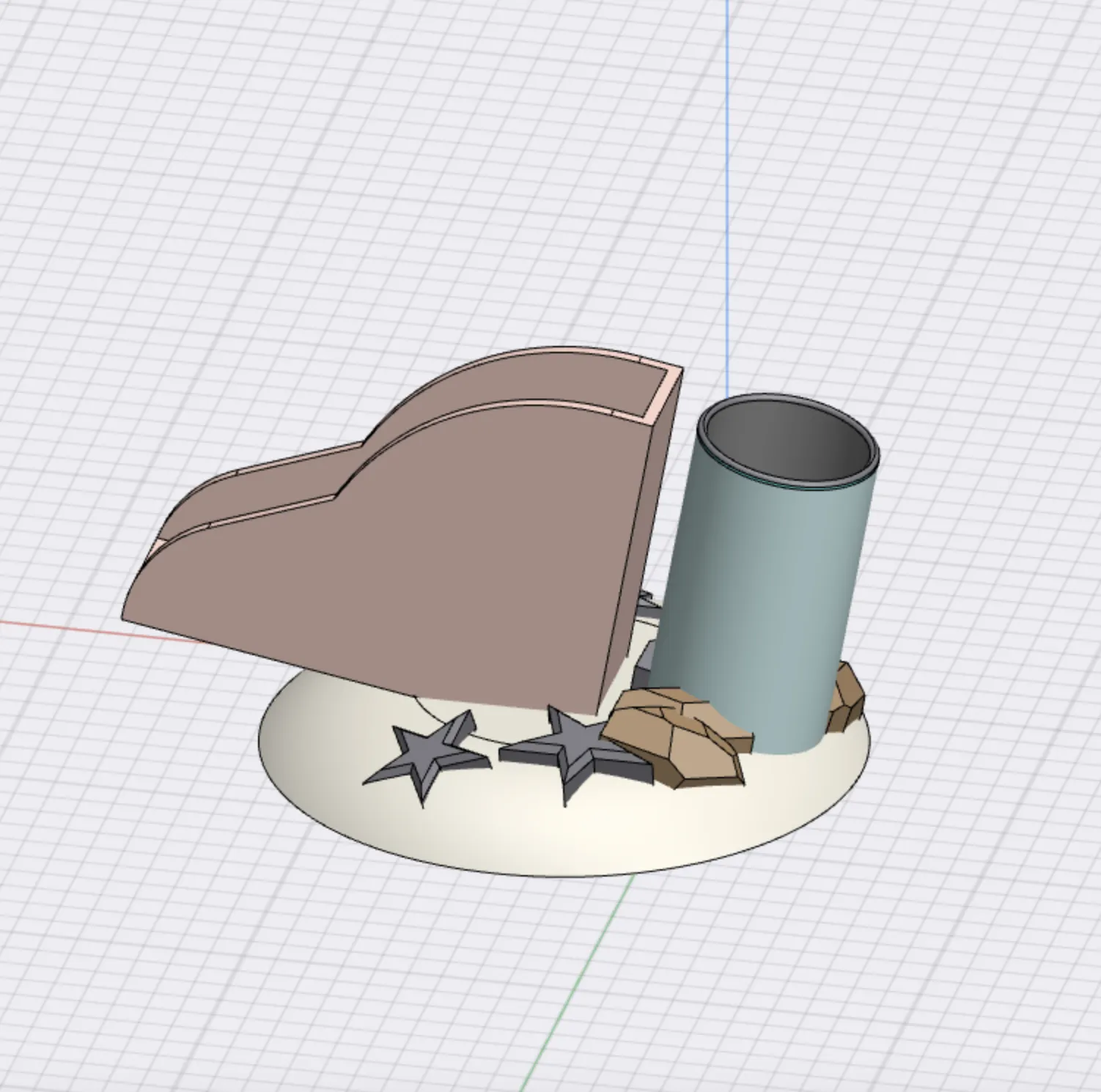Screen dimensions: 1101x1092
Task: Select the dark gray inside of the cylinder
Action: (789, 442)
